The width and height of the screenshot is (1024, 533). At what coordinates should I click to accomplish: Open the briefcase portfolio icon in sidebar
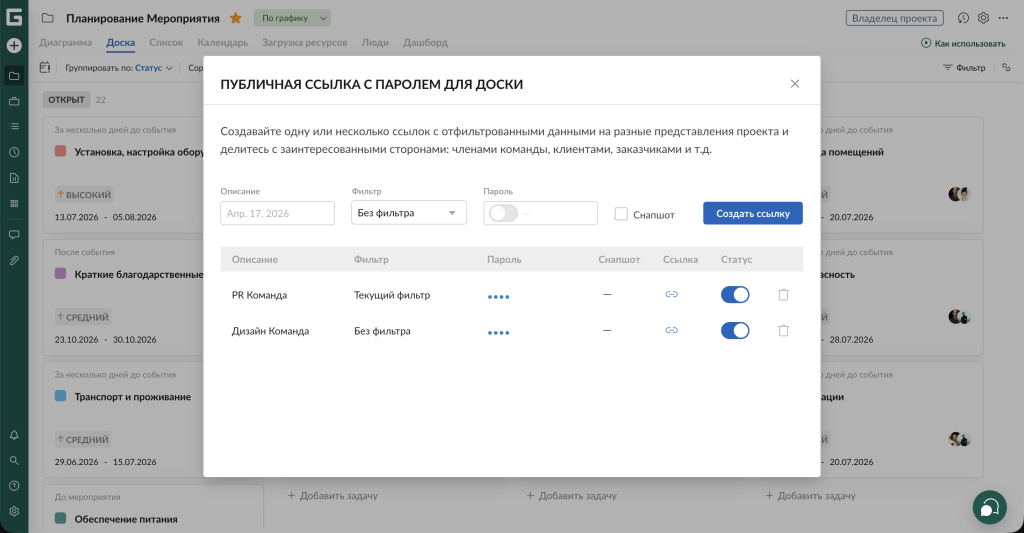14,101
